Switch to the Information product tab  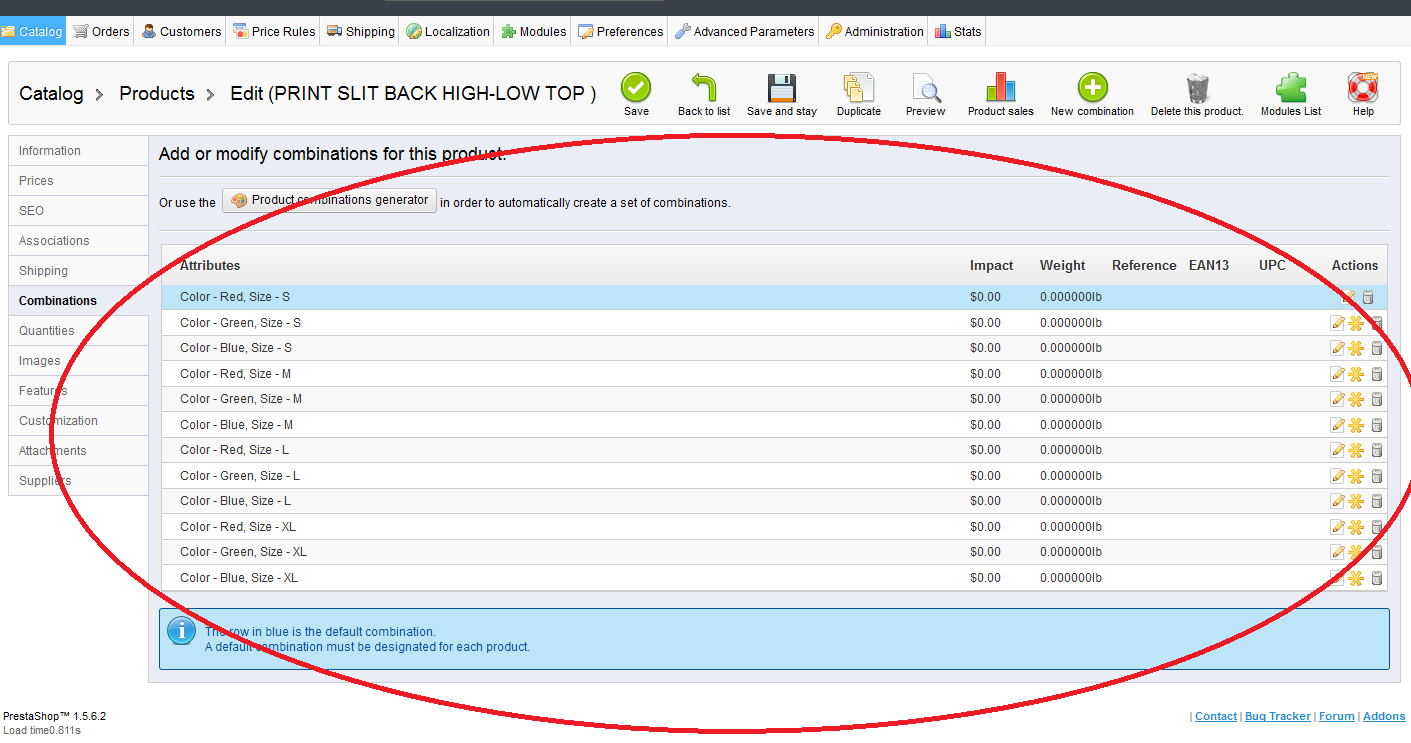point(78,151)
